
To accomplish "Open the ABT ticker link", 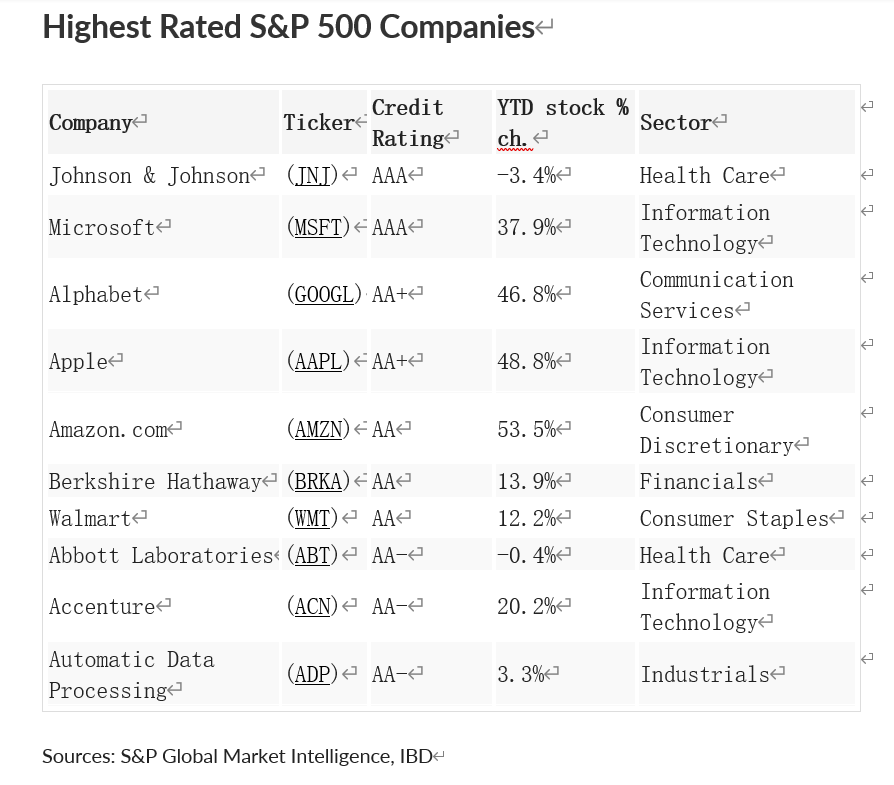I will [x=313, y=555].
